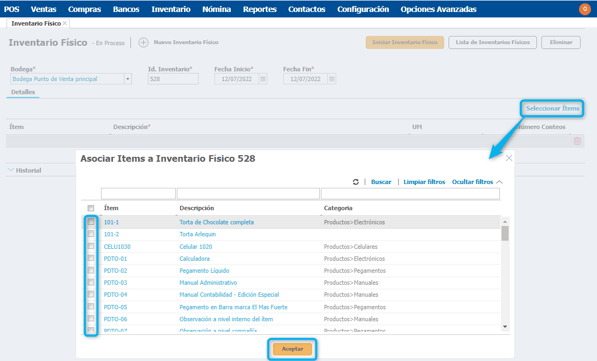Viewport: 597px width, 361px height.
Task: Switch to the Detalles tab
Action: [x=23, y=92]
